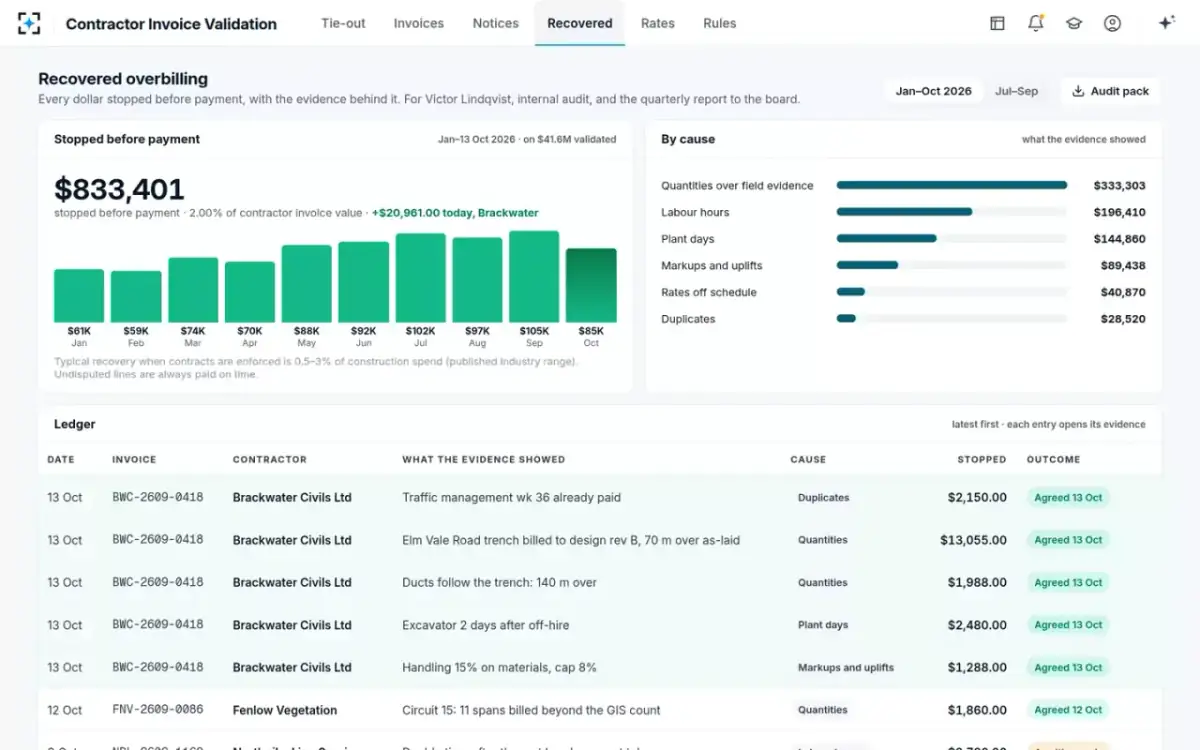This screenshot has height=750, width=1200.
Task: Open the Handling 15% on materials entry
Action: pos(600,667)
